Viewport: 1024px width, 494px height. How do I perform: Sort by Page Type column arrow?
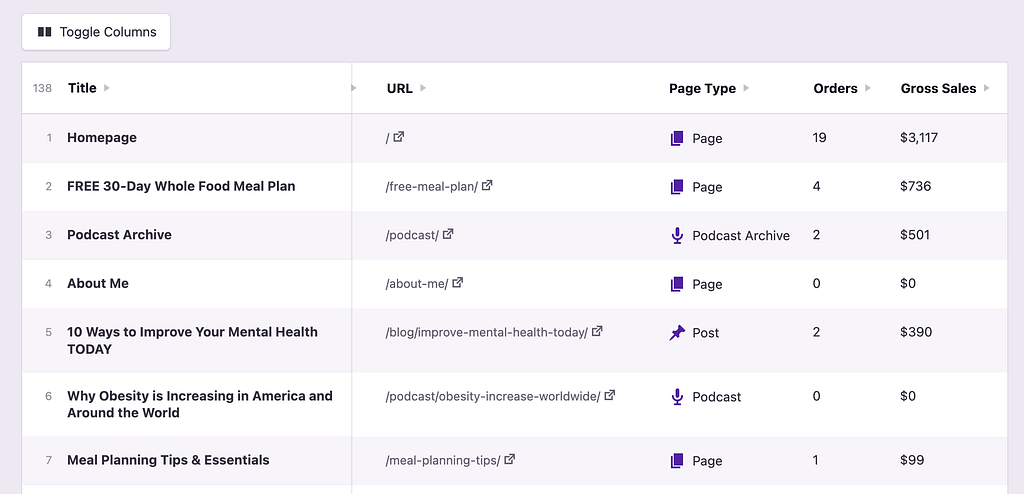(746, 88)
